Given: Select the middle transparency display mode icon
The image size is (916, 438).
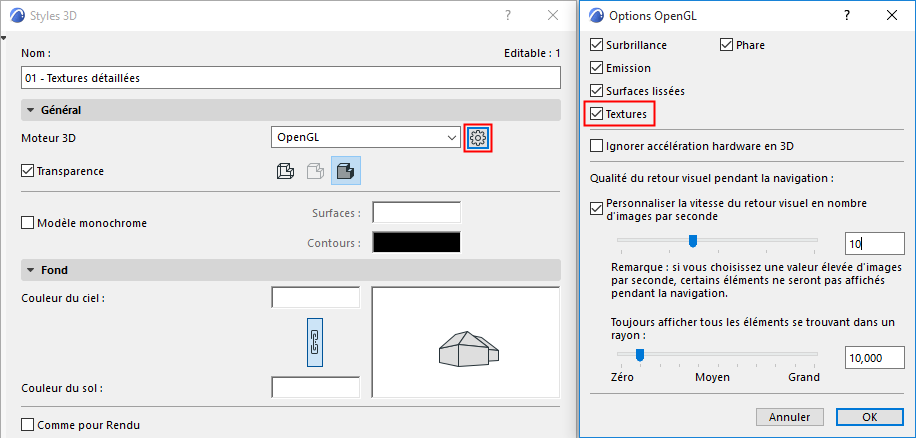Looking at the screenshot, I should pos(314,171).
